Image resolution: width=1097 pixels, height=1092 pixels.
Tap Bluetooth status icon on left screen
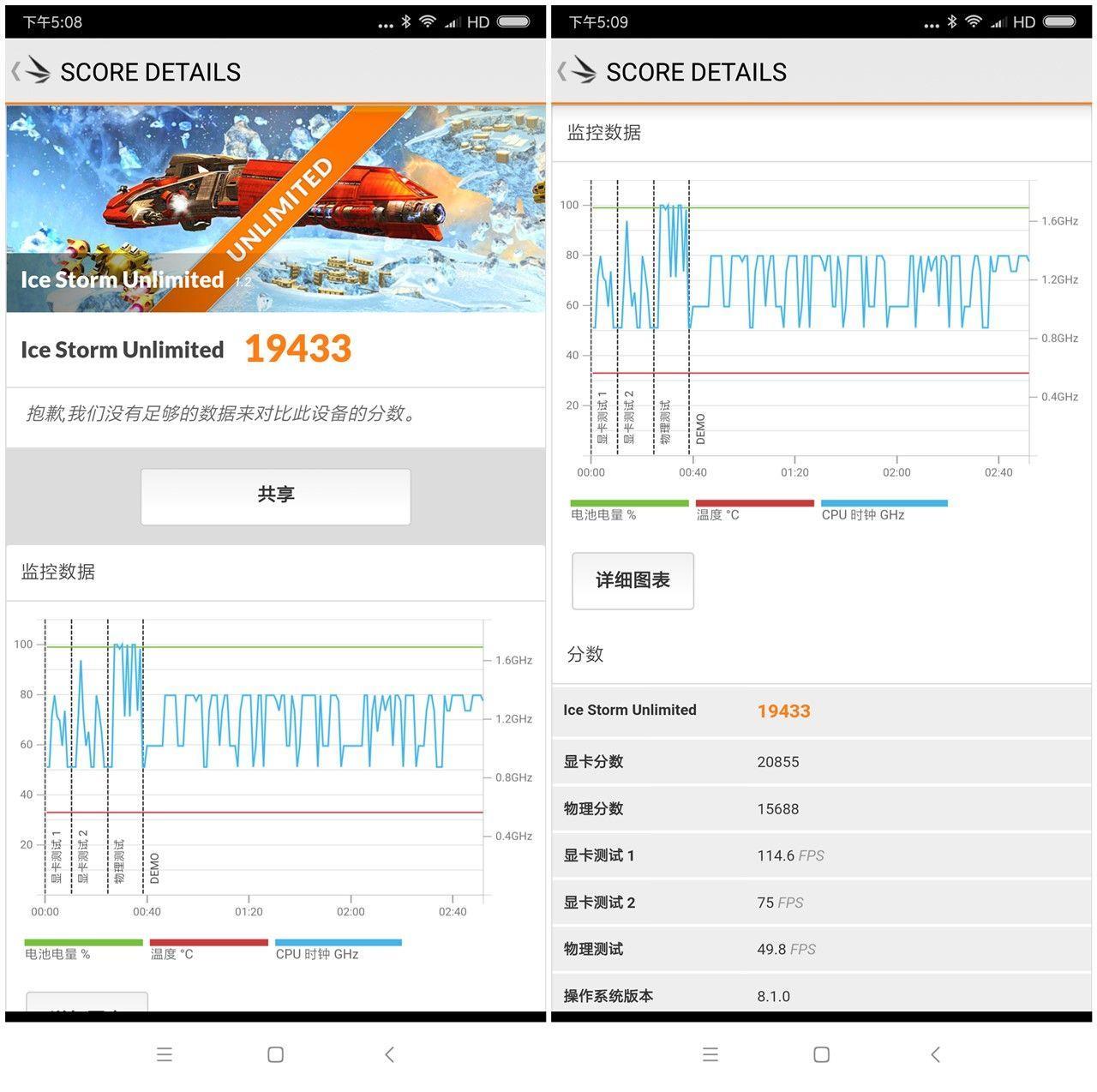click(x=406, y=21)
